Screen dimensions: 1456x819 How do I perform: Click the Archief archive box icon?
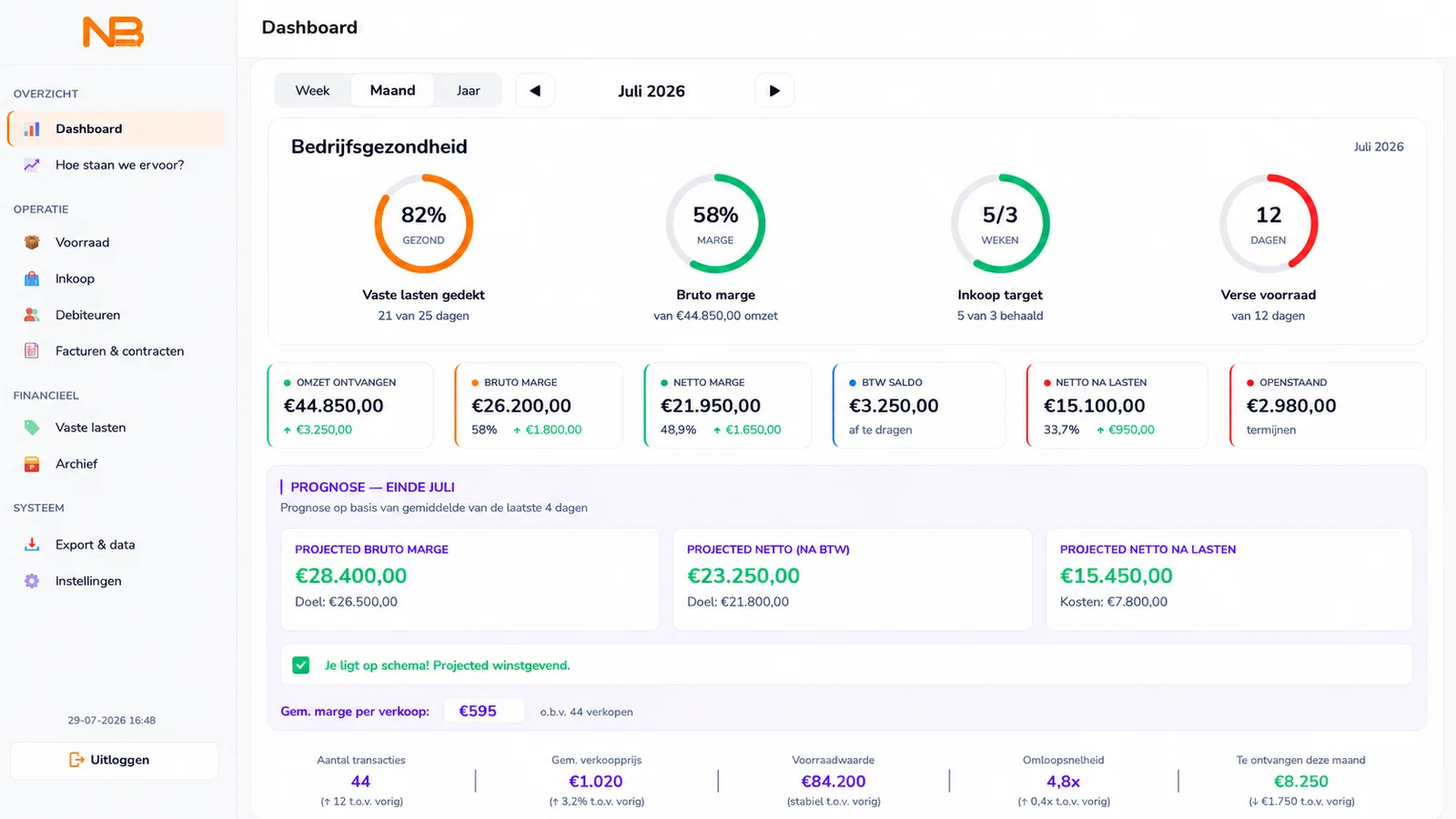(32, 463)
